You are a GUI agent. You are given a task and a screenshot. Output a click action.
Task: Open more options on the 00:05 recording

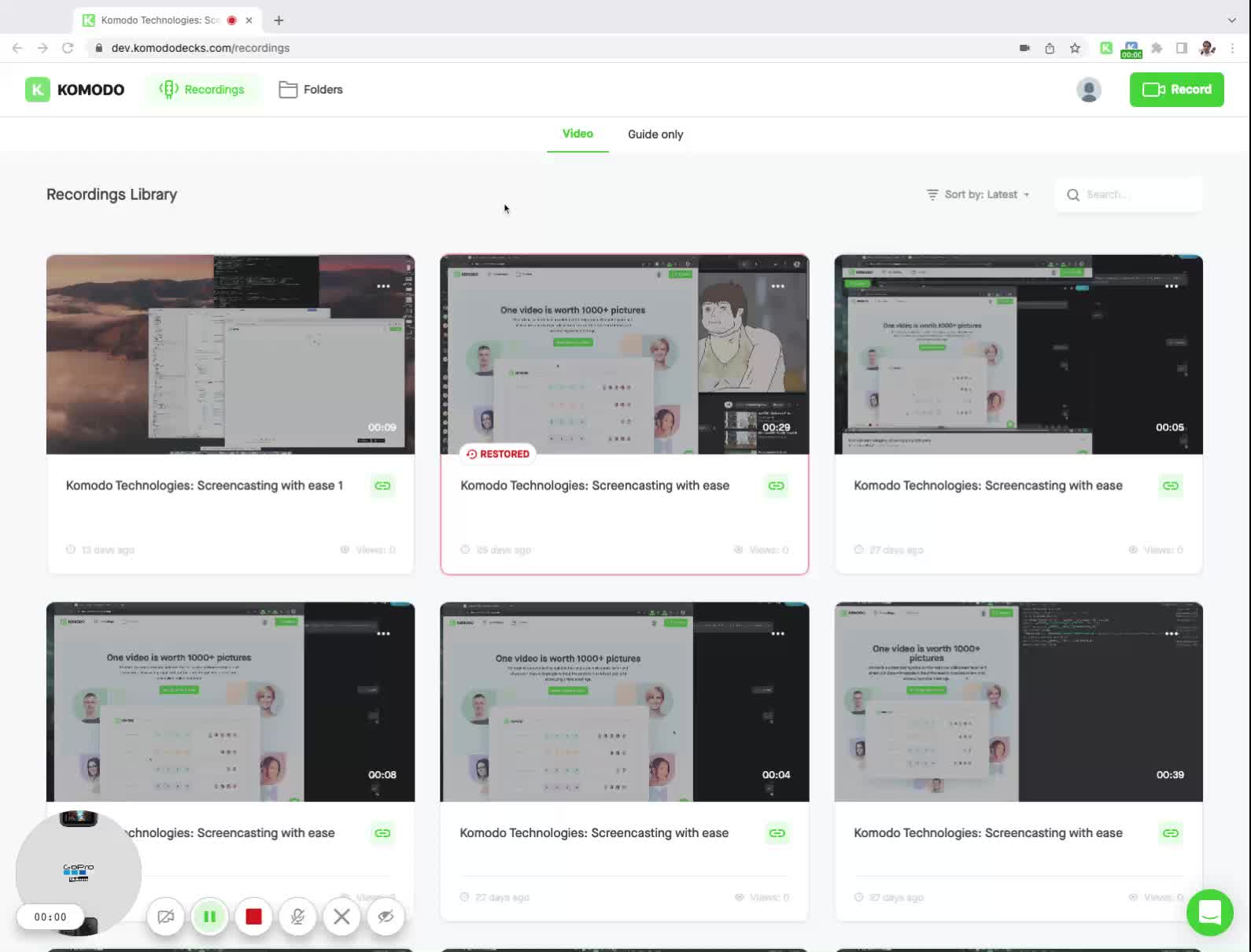pyautogui.click(x=1172, y=286)
